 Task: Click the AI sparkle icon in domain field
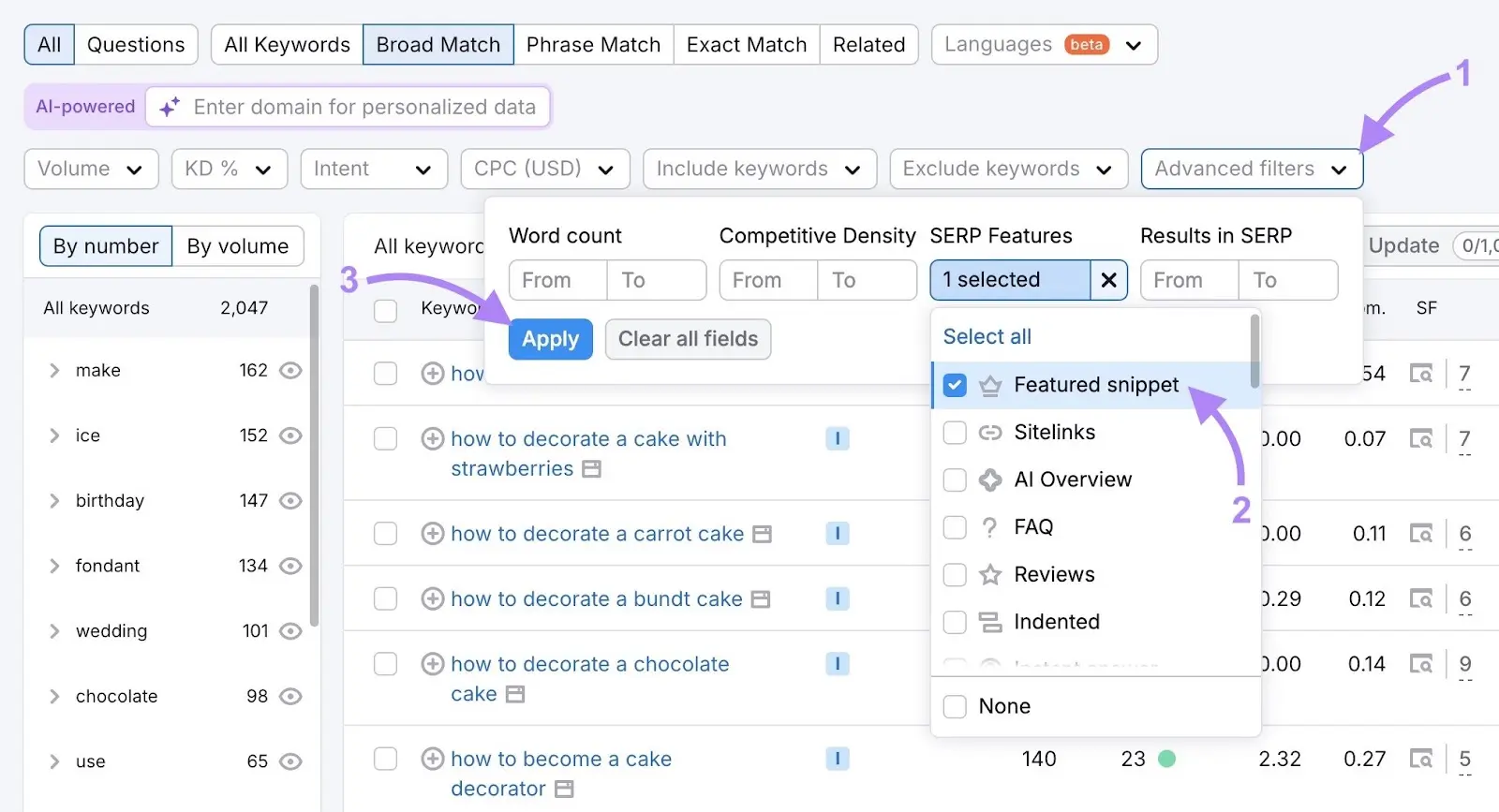coord(170,108)
